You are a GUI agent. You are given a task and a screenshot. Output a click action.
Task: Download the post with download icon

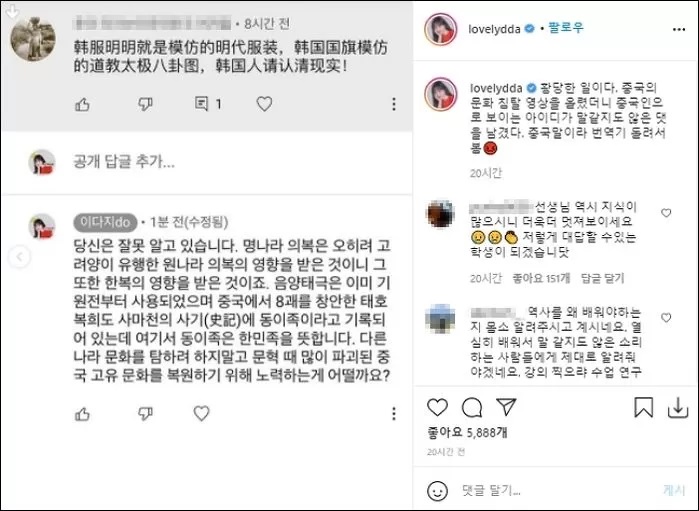[678, 408]
